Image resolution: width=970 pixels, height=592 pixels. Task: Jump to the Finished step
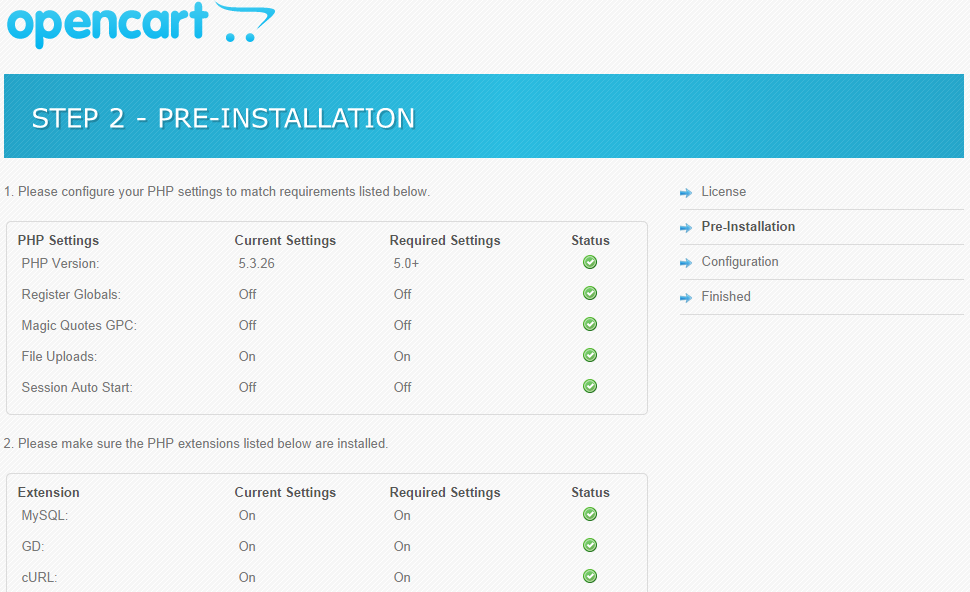[x=726, y=297]
